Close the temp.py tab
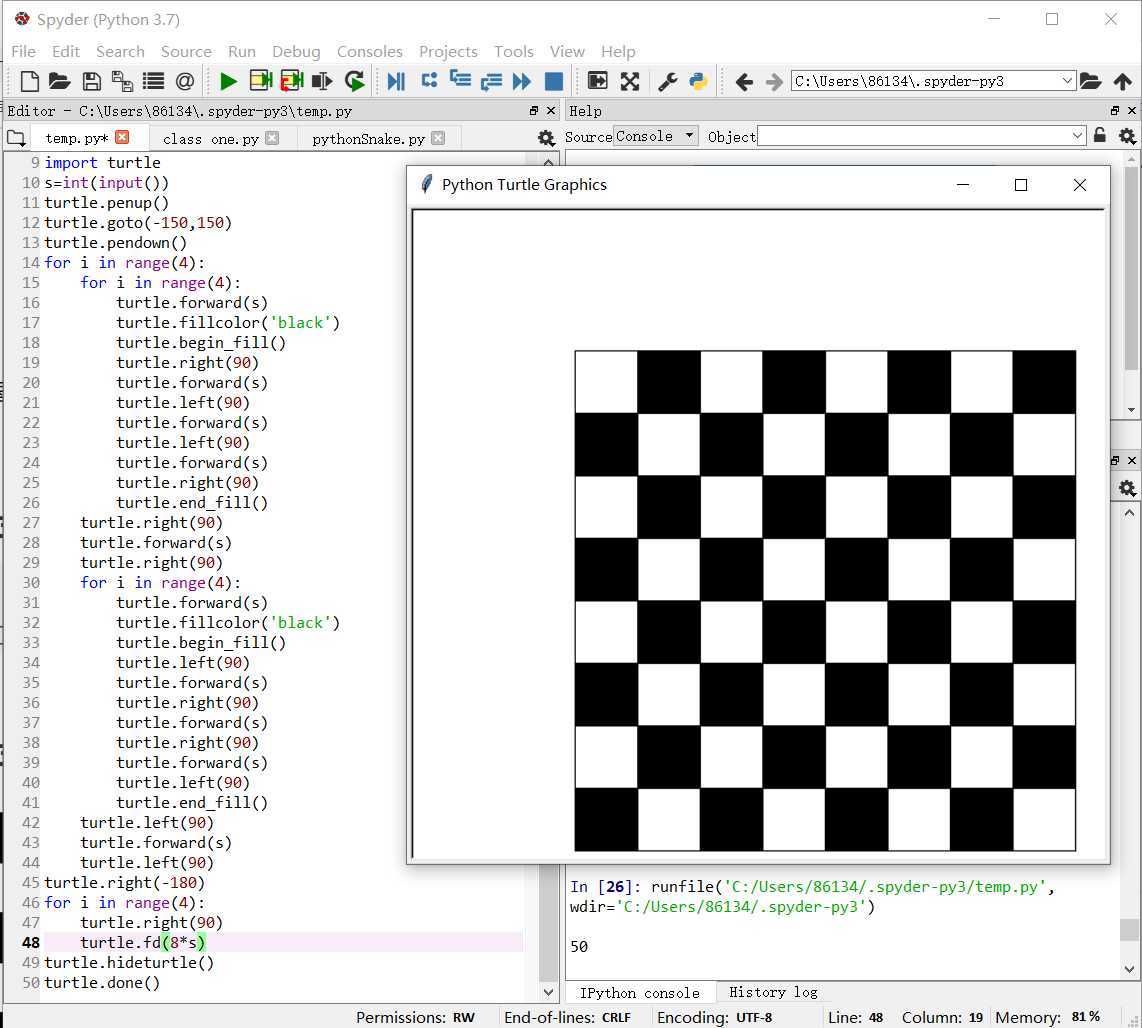1142x1028 pixels. click(122, 137)
